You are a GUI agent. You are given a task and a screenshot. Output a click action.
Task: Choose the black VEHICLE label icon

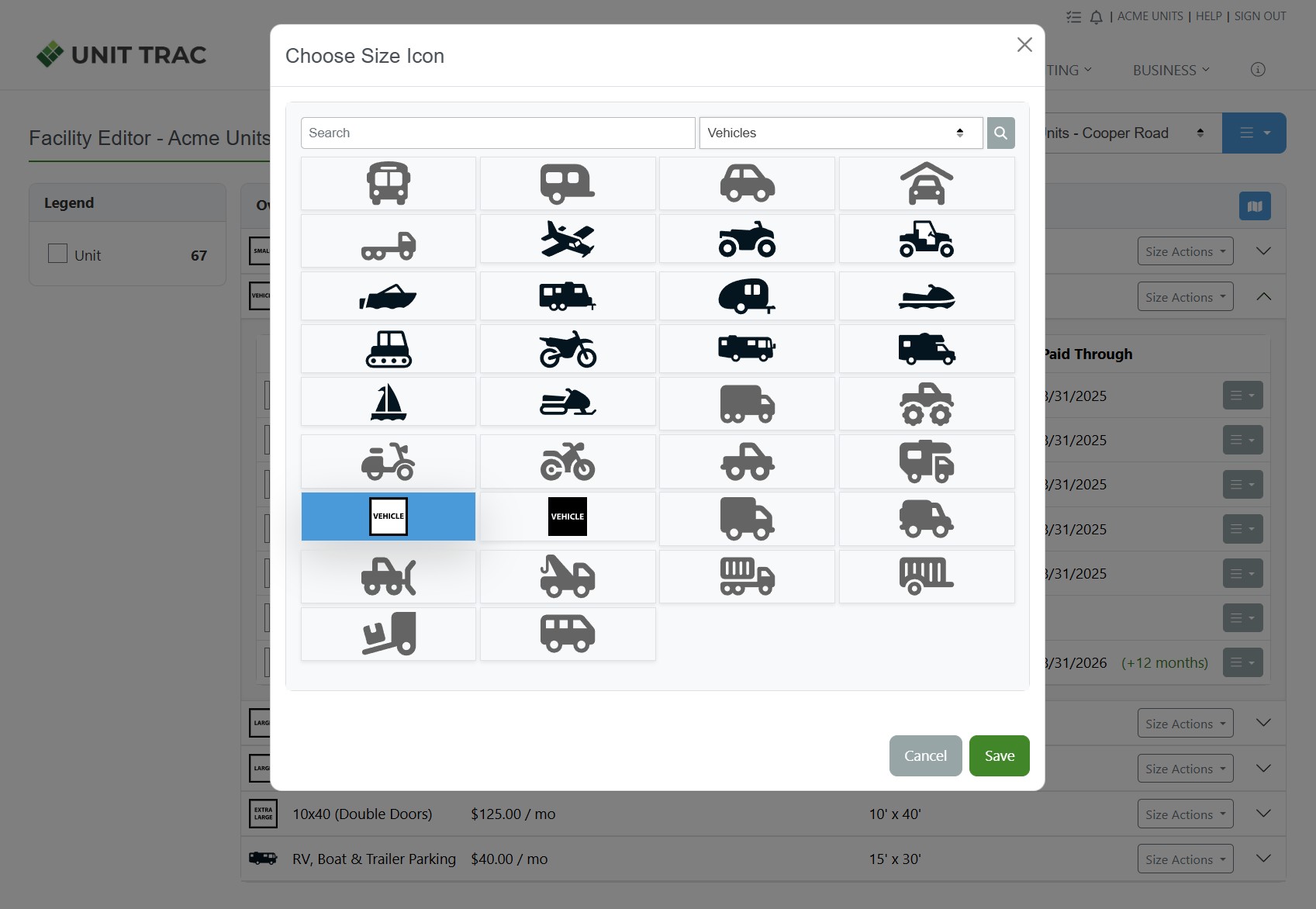pos(568,517)
